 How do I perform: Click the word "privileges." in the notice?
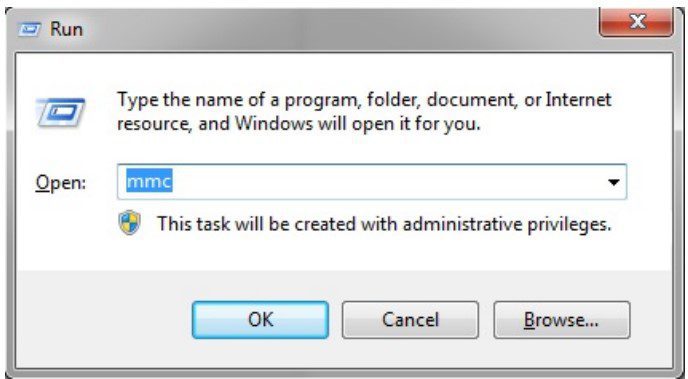click(x=569, y=225)
